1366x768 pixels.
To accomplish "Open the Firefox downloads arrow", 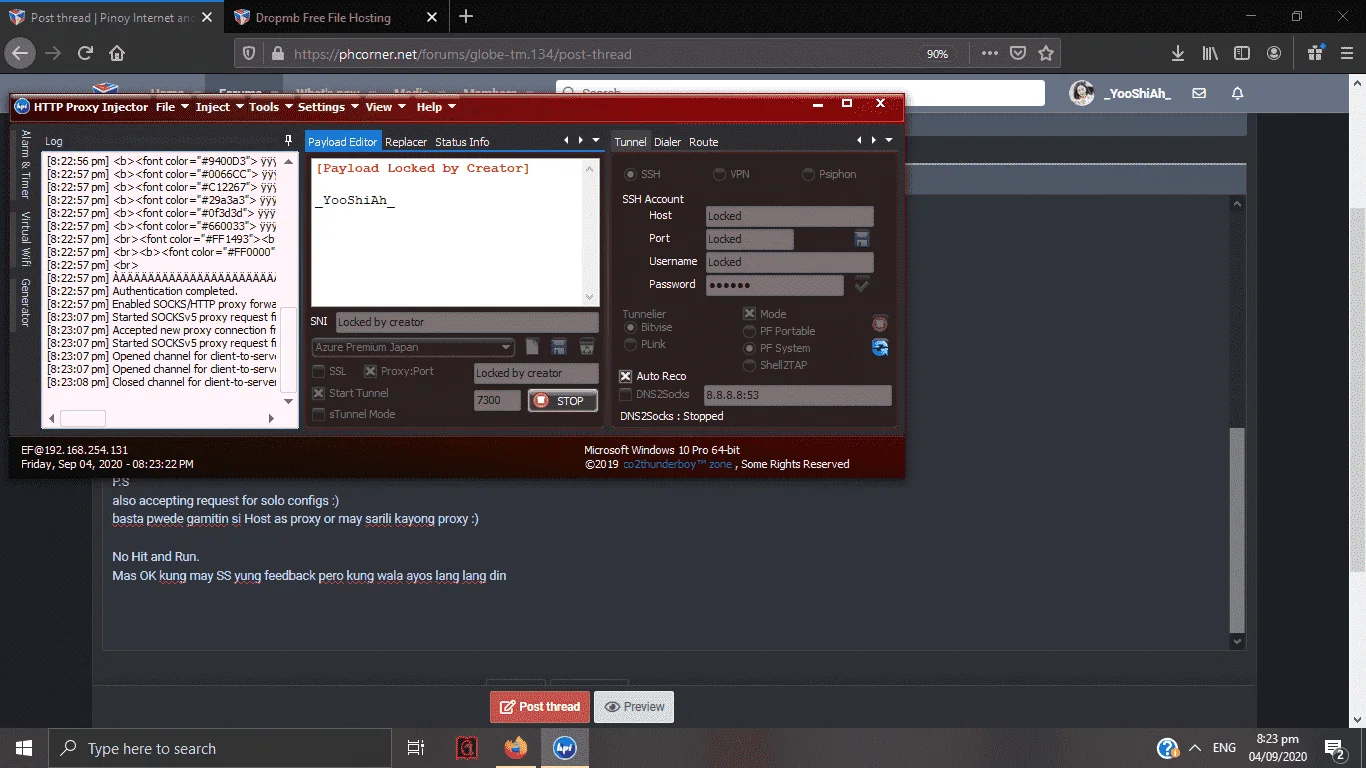I will point(1178,53).
